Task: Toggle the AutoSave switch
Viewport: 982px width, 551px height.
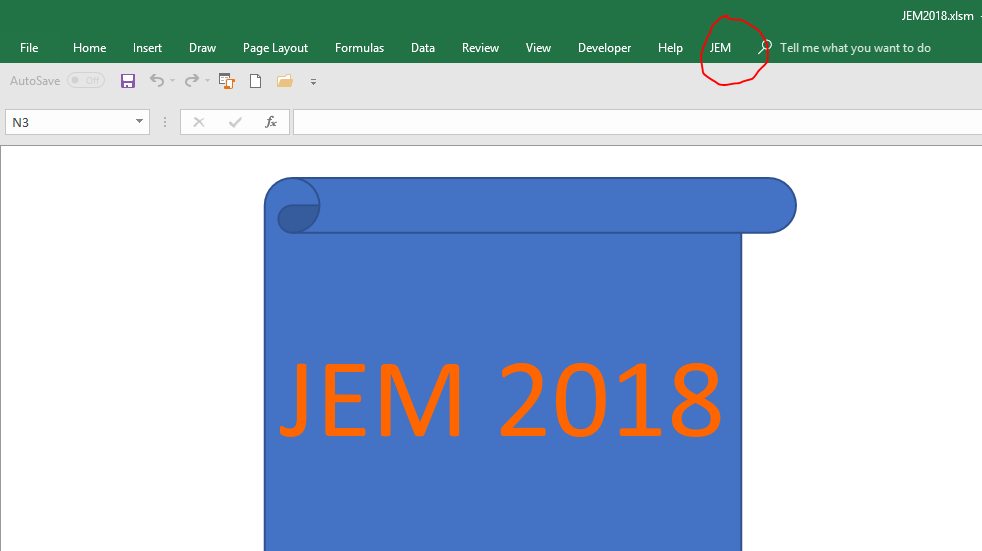Action: click(x=86, y=81)
